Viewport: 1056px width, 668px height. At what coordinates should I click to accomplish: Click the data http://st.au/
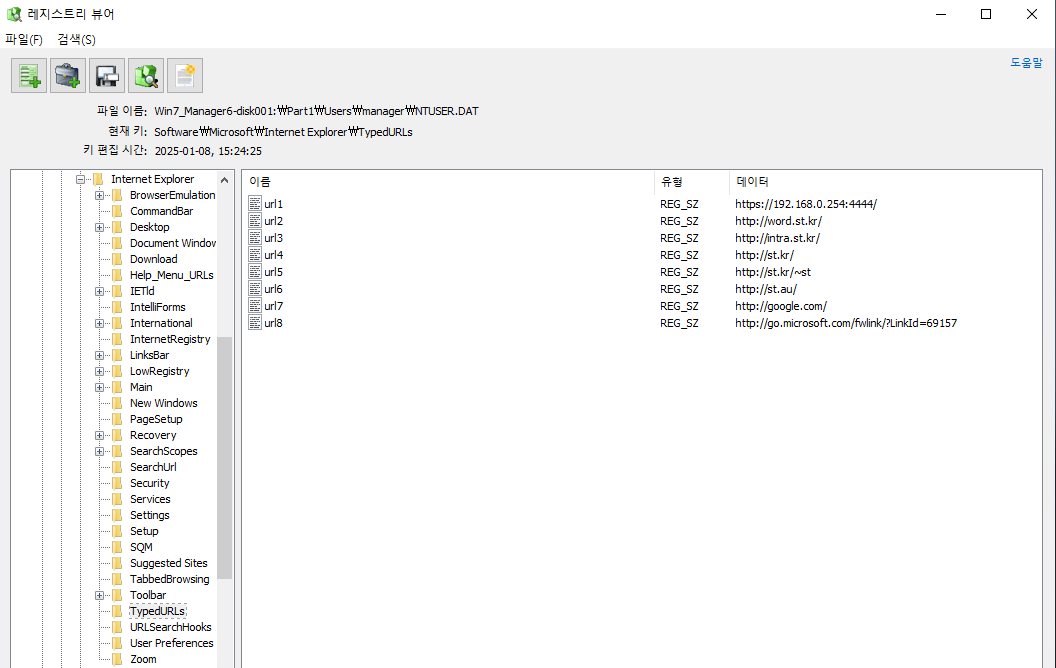[x=766, y=289]
